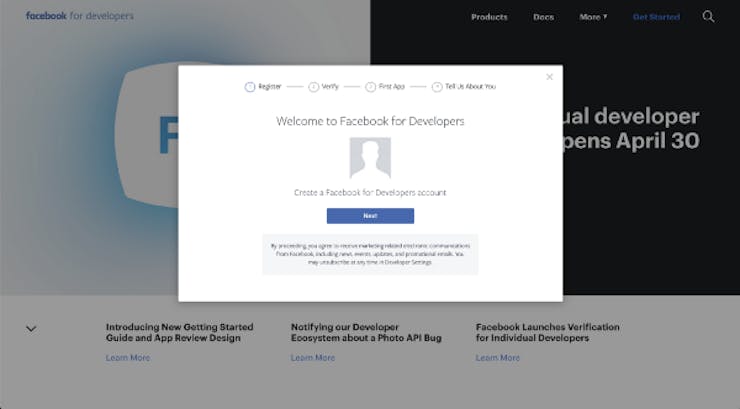Click the Get Started link
The height and width of the screenshot is (409, 740).
656,17
